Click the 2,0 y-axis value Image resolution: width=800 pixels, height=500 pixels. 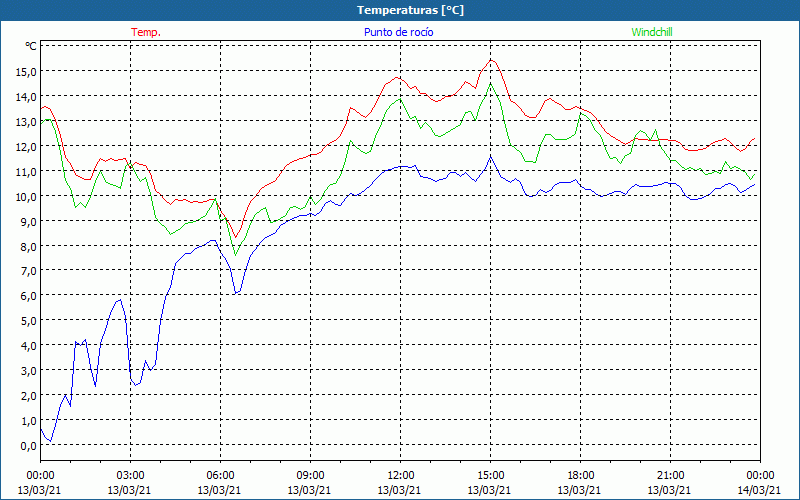tap(29, 396)
